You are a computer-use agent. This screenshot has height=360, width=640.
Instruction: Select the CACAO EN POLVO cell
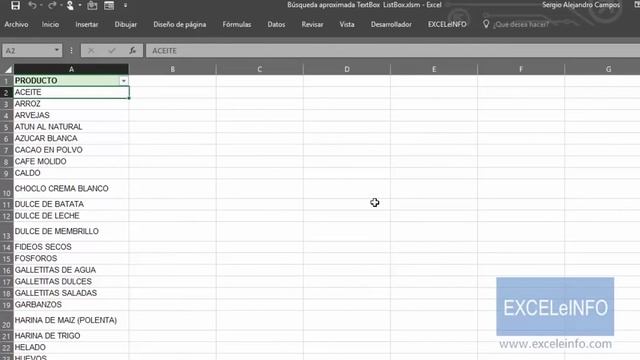[x=71, y=150]
